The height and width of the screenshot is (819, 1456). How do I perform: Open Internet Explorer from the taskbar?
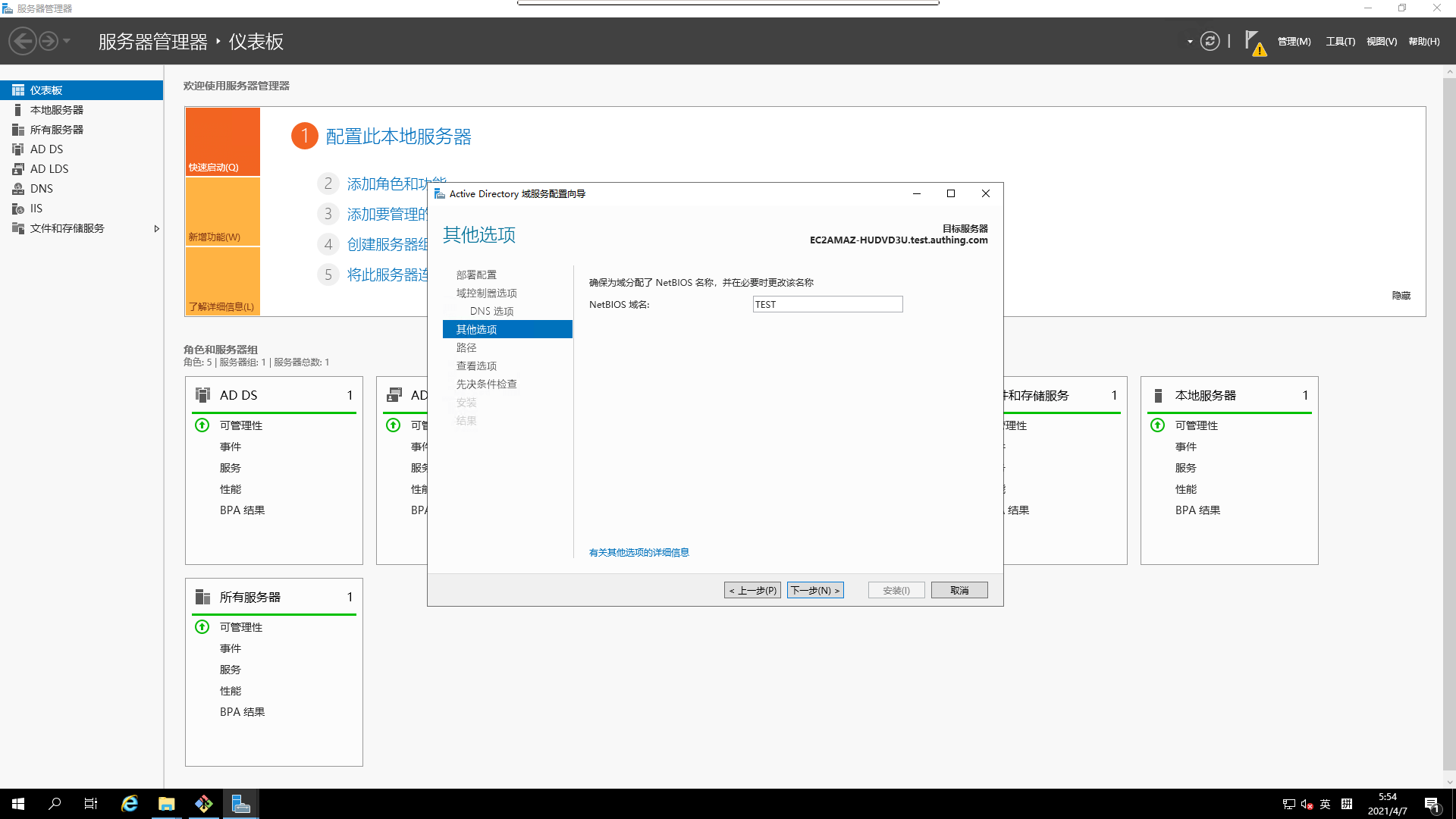point(130,804)
